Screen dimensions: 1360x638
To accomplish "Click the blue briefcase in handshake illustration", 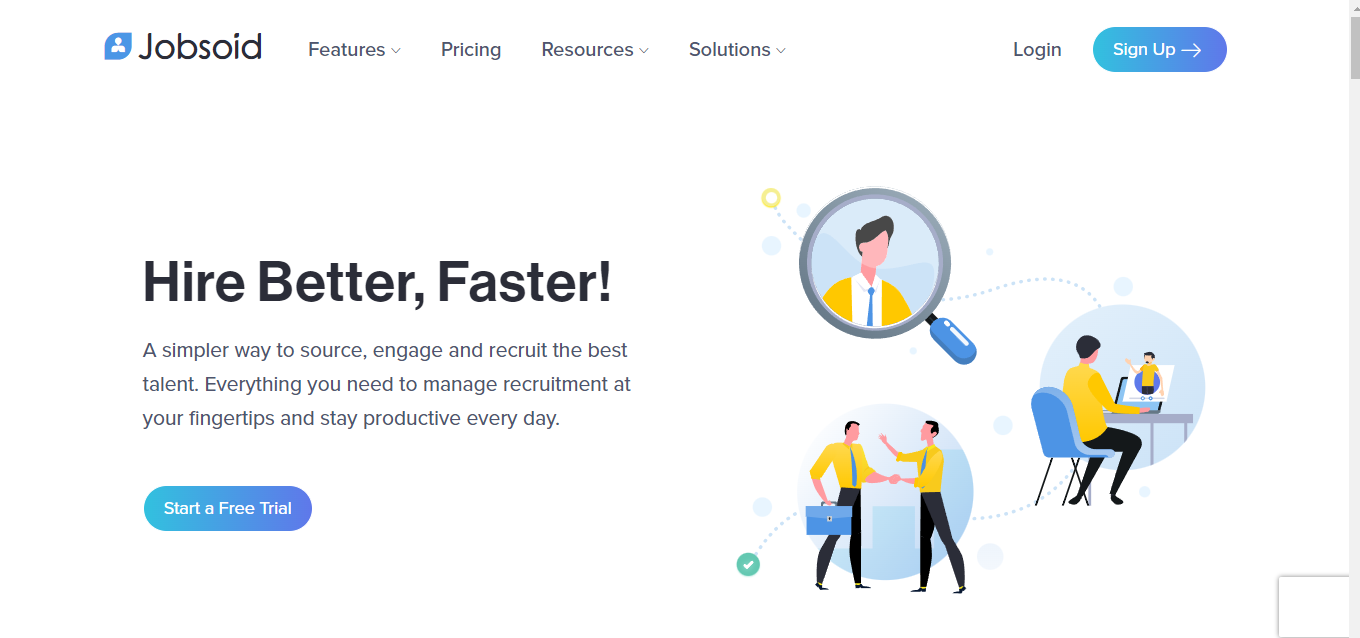I will click(x=829, y=520).
